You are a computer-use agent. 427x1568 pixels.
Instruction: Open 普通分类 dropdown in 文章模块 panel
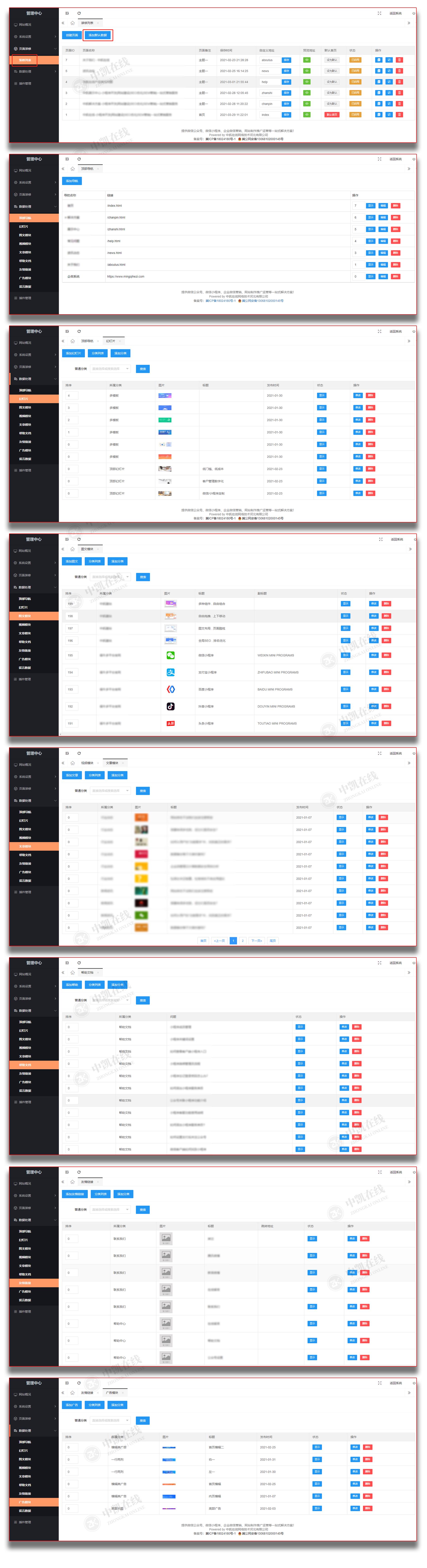click(110, 791)
